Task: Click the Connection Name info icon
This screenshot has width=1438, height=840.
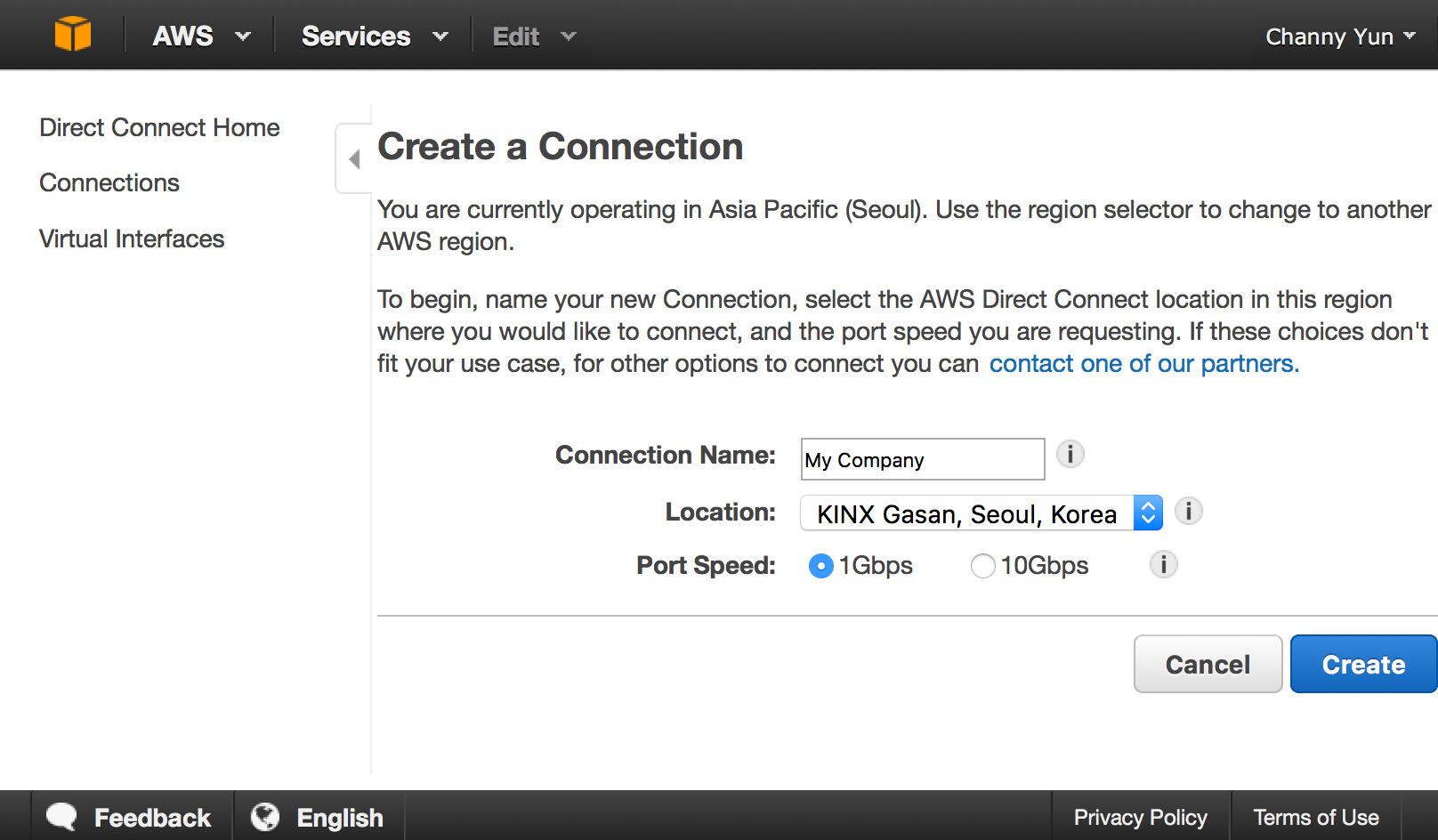Action: pos(1070,455)
